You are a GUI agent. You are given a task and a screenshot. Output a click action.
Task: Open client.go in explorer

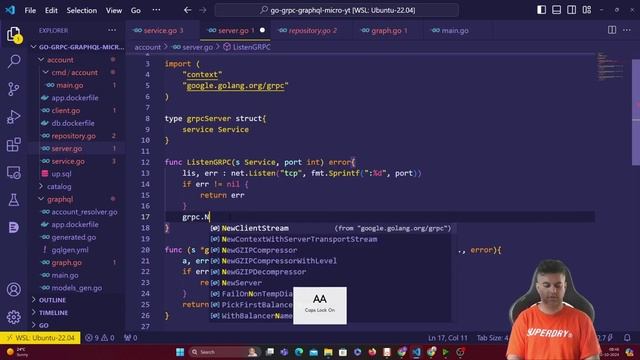(78, 110)
